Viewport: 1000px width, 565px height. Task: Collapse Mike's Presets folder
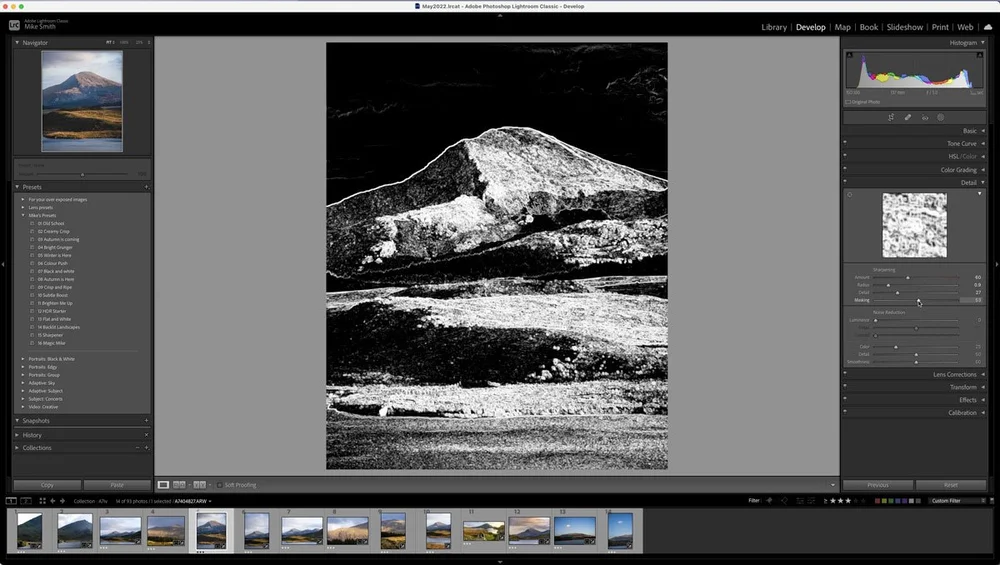point(23,216)
